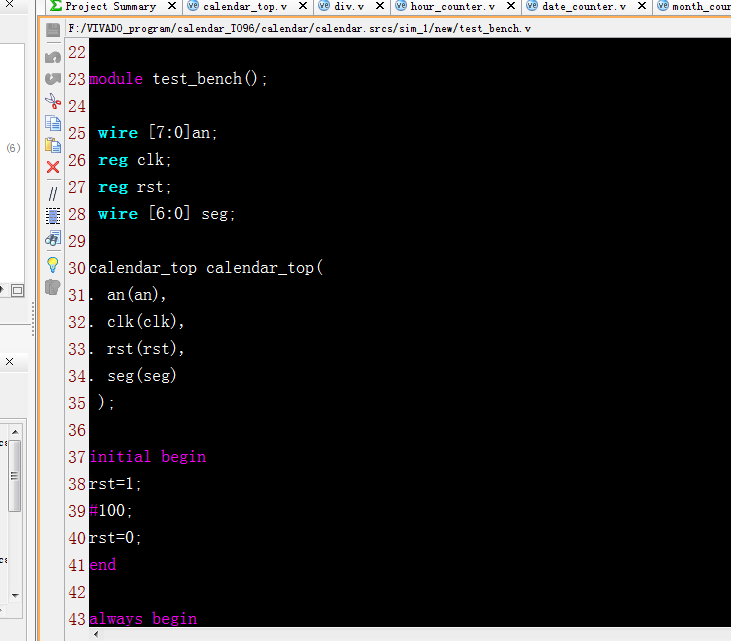Click '. rst(rst),' on line 33
Viewport: 731px width, 641px height.
[137, 349]
